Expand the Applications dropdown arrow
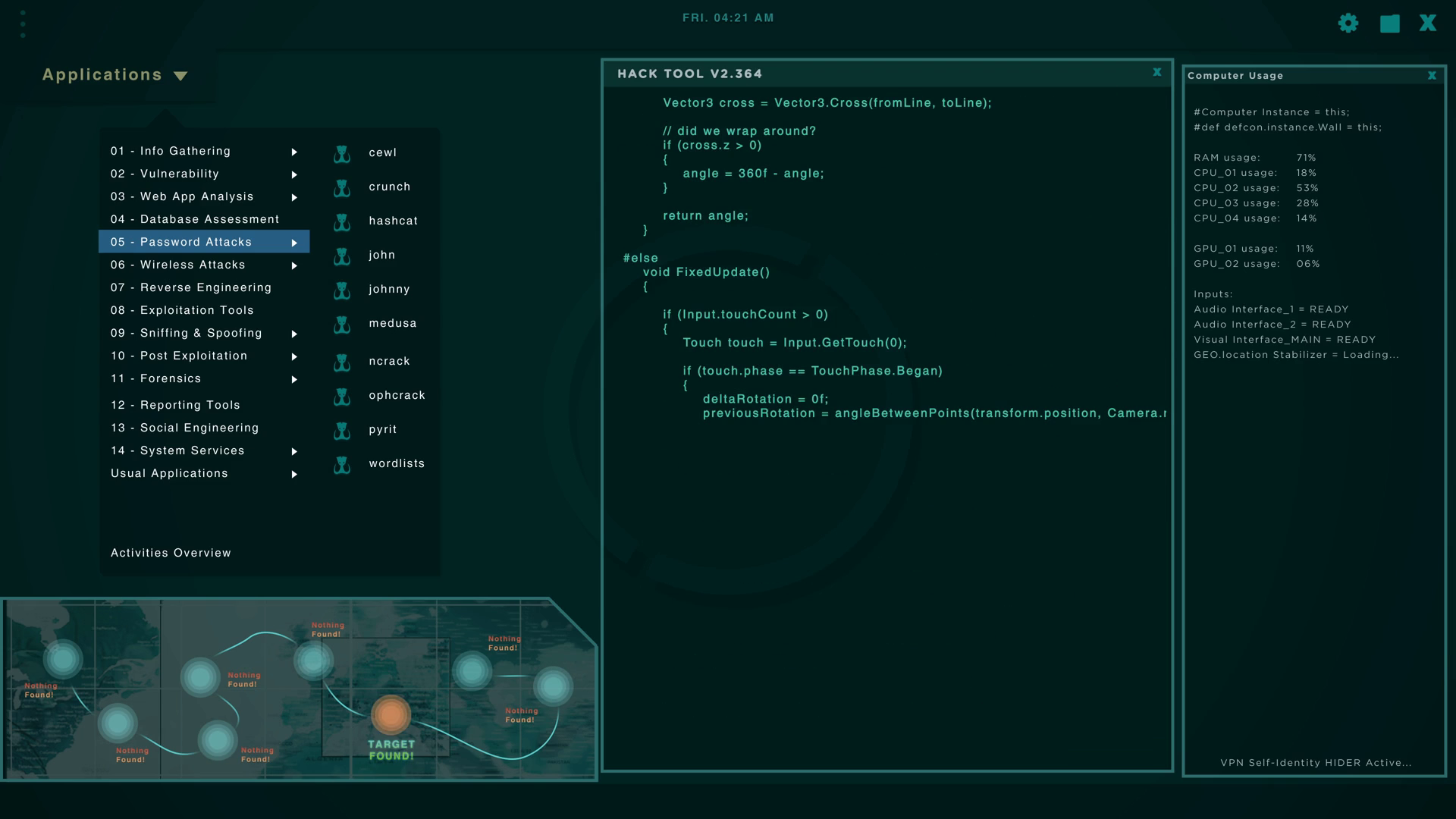 (x=180, y=76)
